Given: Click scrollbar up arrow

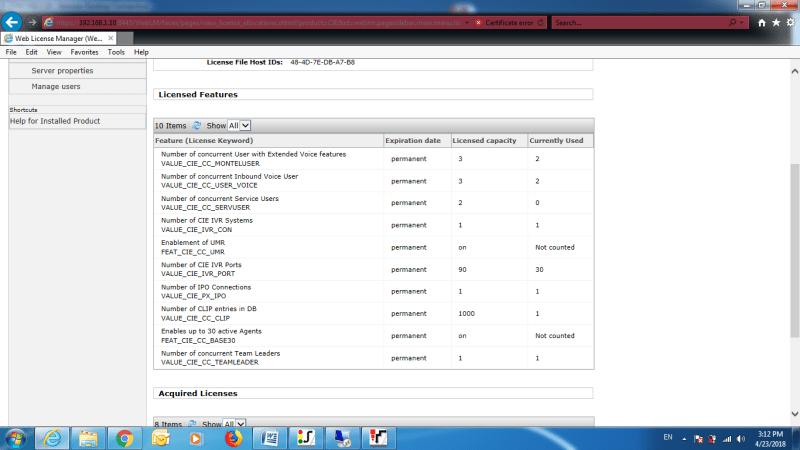Looking at the screenshot, I should tap(794, 71).
